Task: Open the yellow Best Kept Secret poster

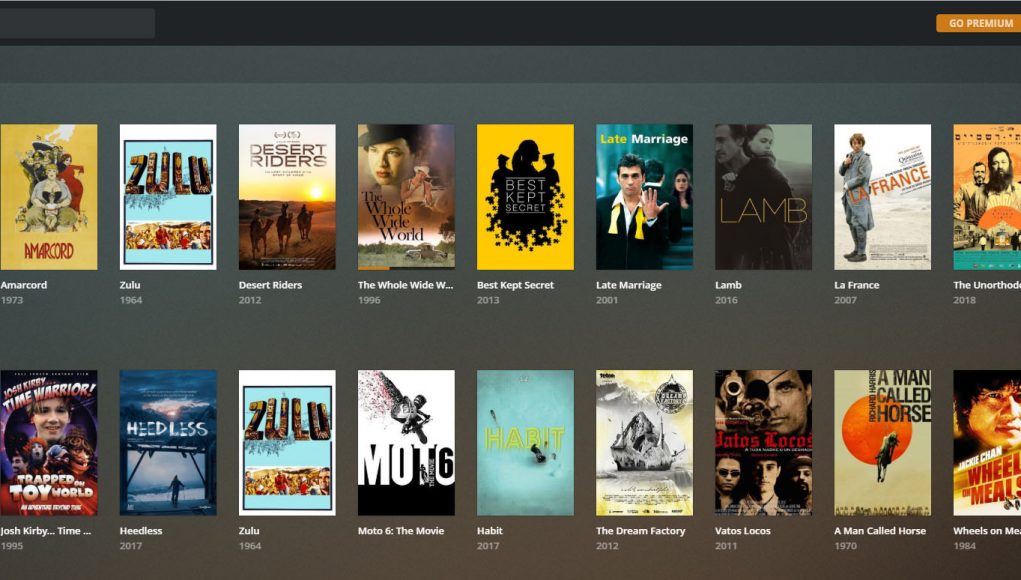Action: click(x=525, y=197)
